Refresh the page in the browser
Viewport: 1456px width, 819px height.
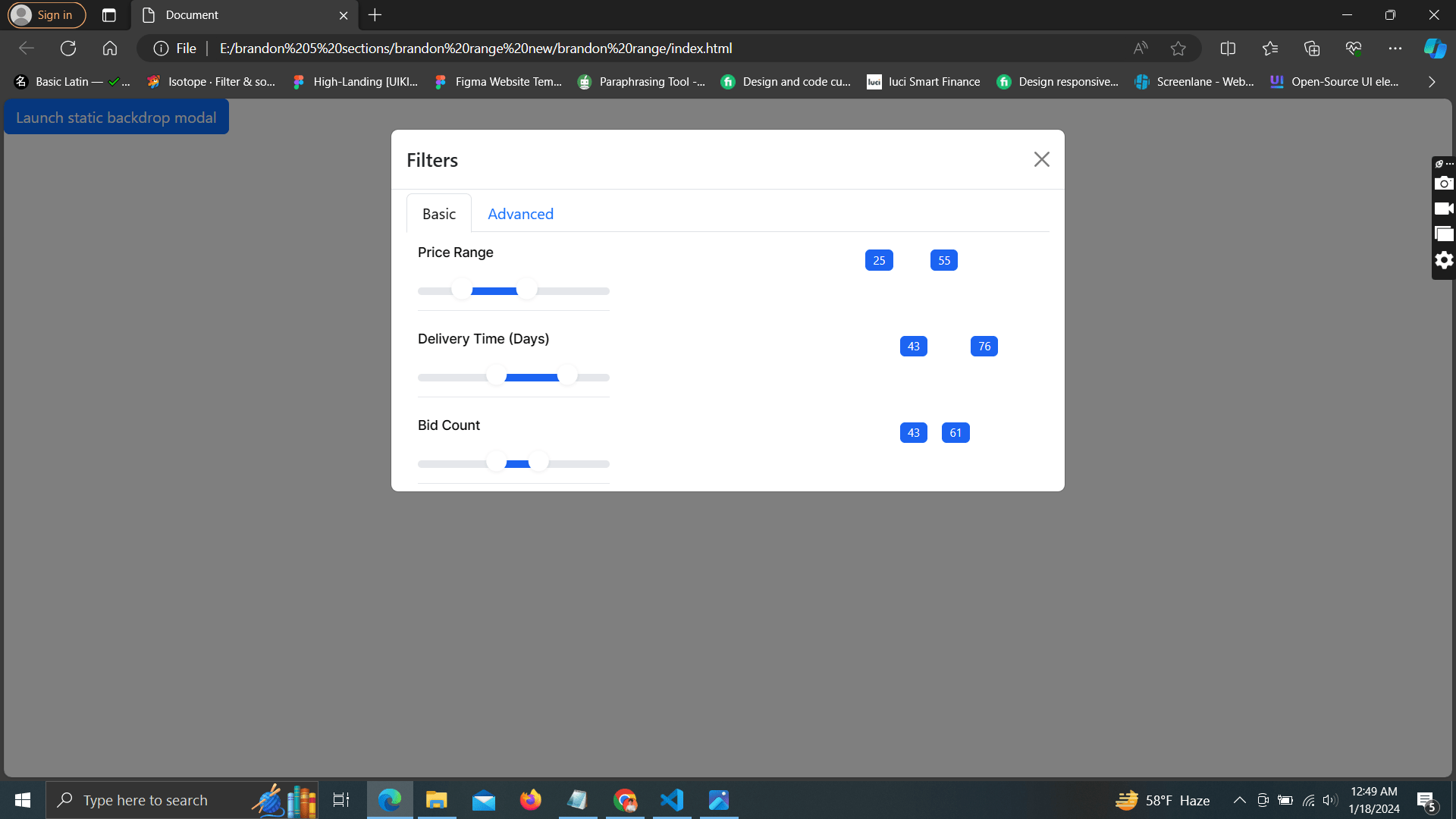[68, 49]
